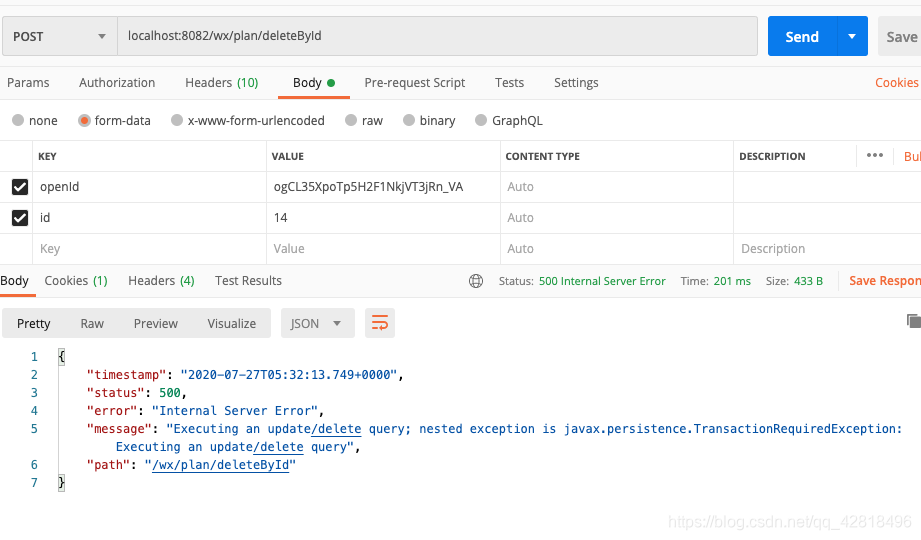Open the Test Results tab
The width and height of the screenshot is (921, 540).
coord(248,281)
